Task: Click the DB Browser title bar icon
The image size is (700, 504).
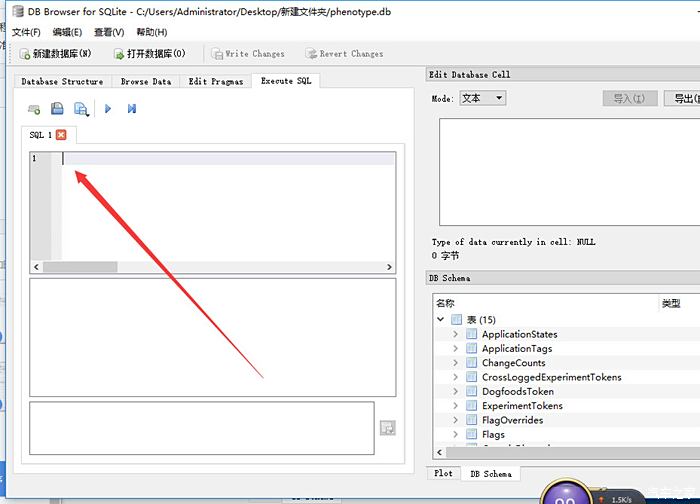Action: tap(17, 11)
